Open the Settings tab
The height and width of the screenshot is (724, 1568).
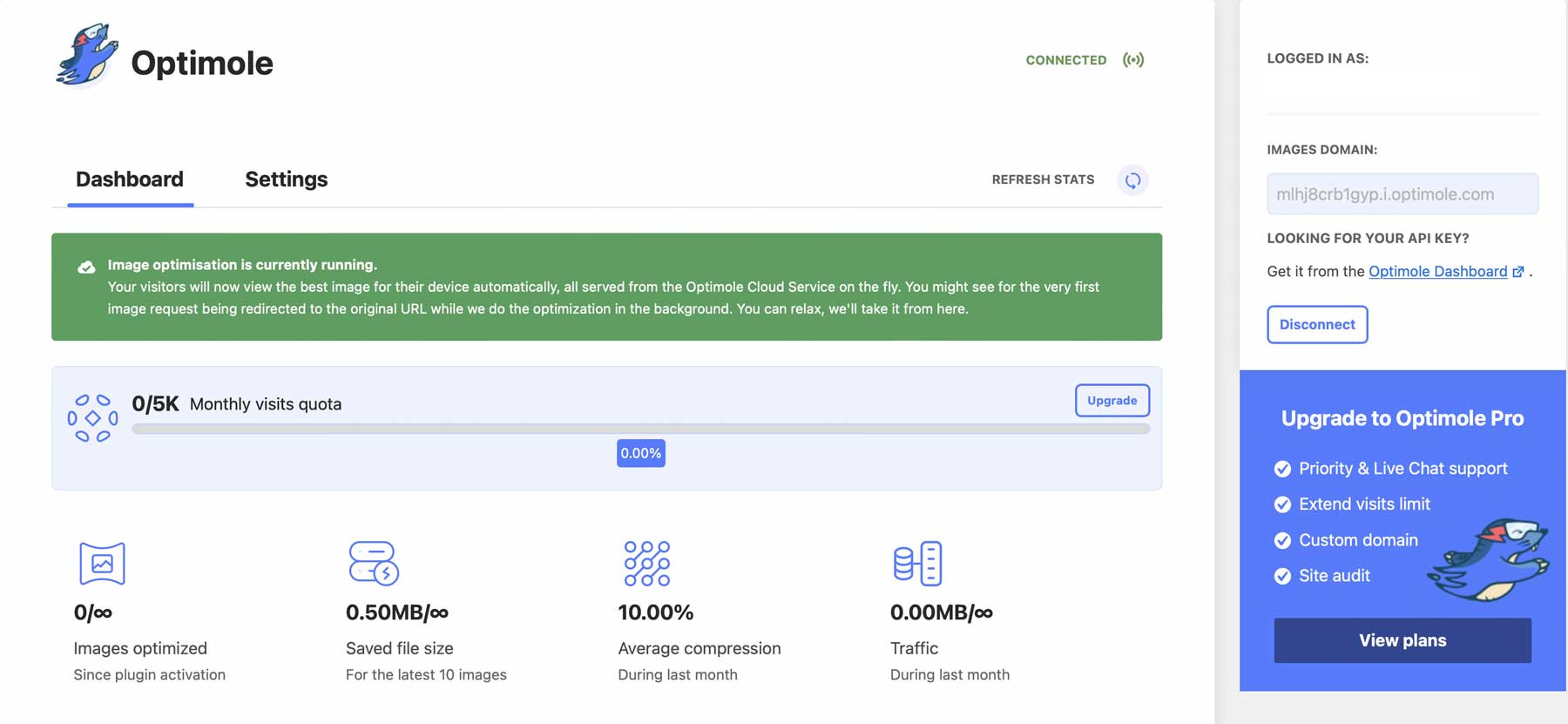(x=287, y=179)
